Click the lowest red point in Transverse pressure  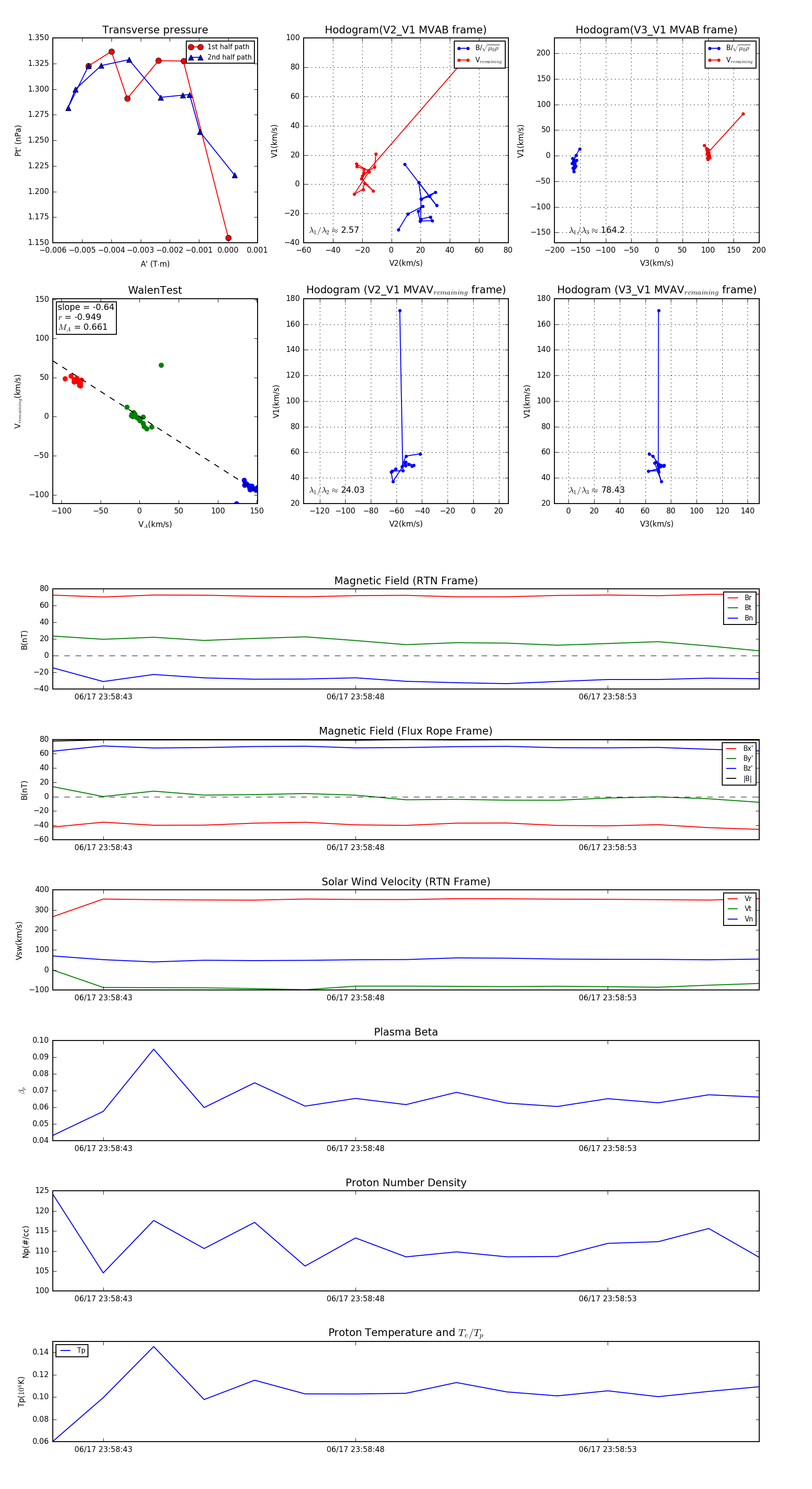[x=228, y=238]
